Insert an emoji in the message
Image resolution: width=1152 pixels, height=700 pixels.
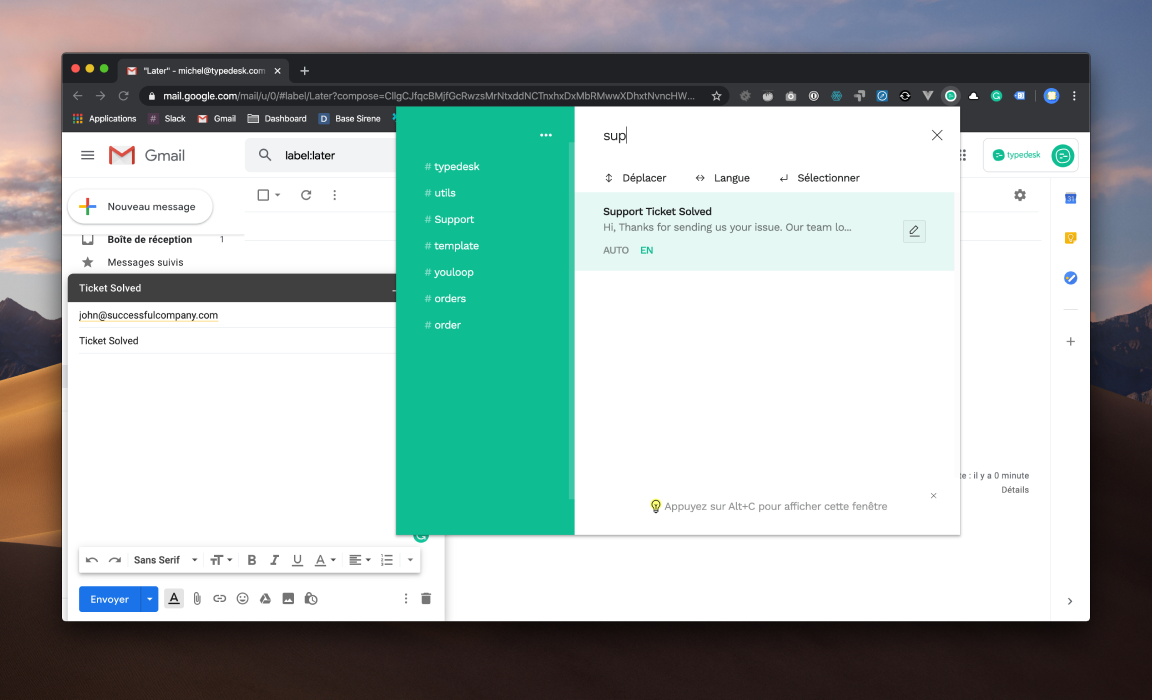242,599
